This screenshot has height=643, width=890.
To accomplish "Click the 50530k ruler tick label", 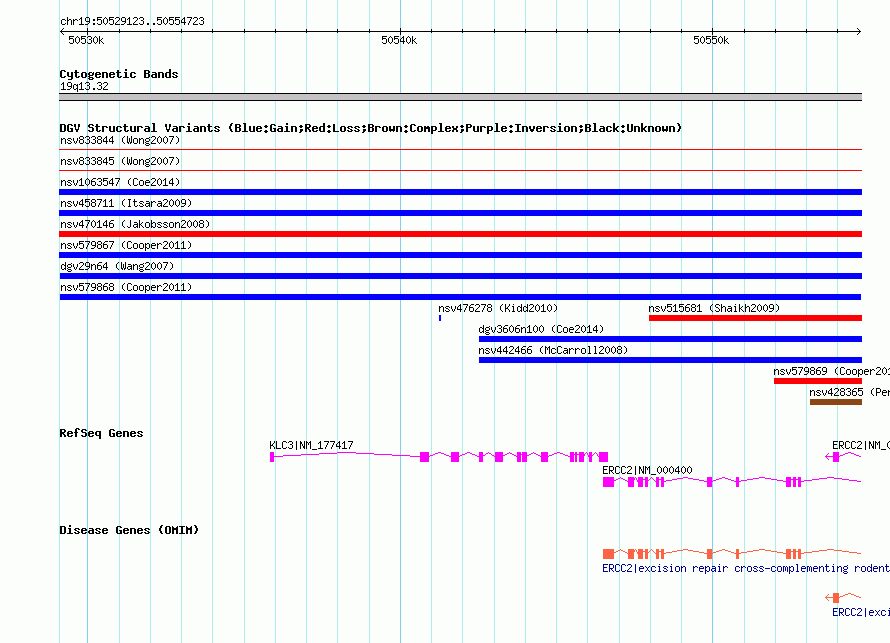I will click(86, 40).
